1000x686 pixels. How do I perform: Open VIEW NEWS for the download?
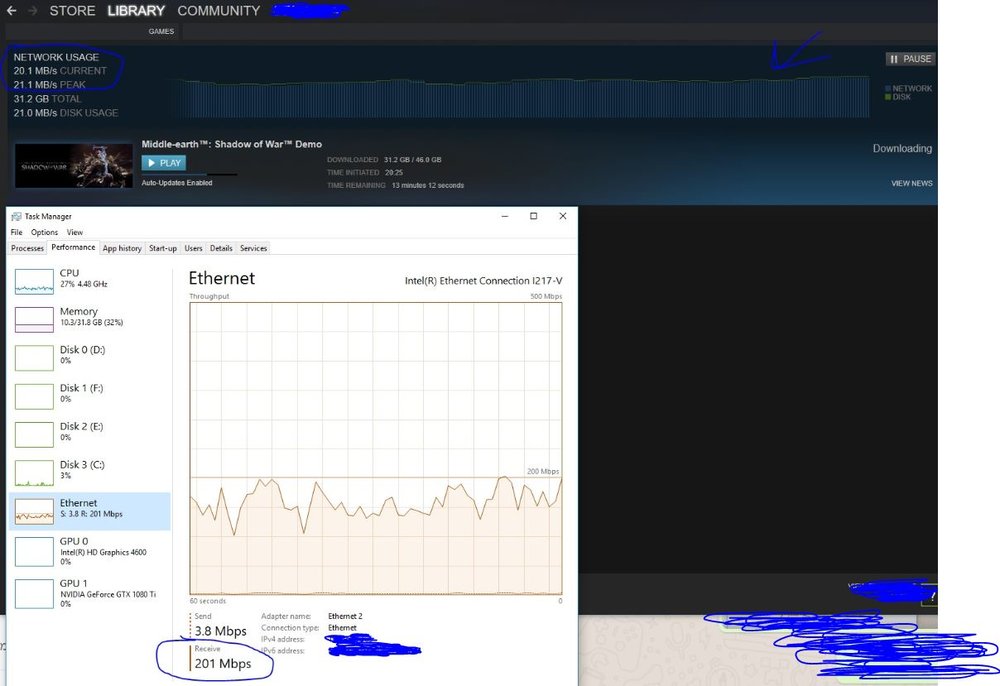click(911, 184)
